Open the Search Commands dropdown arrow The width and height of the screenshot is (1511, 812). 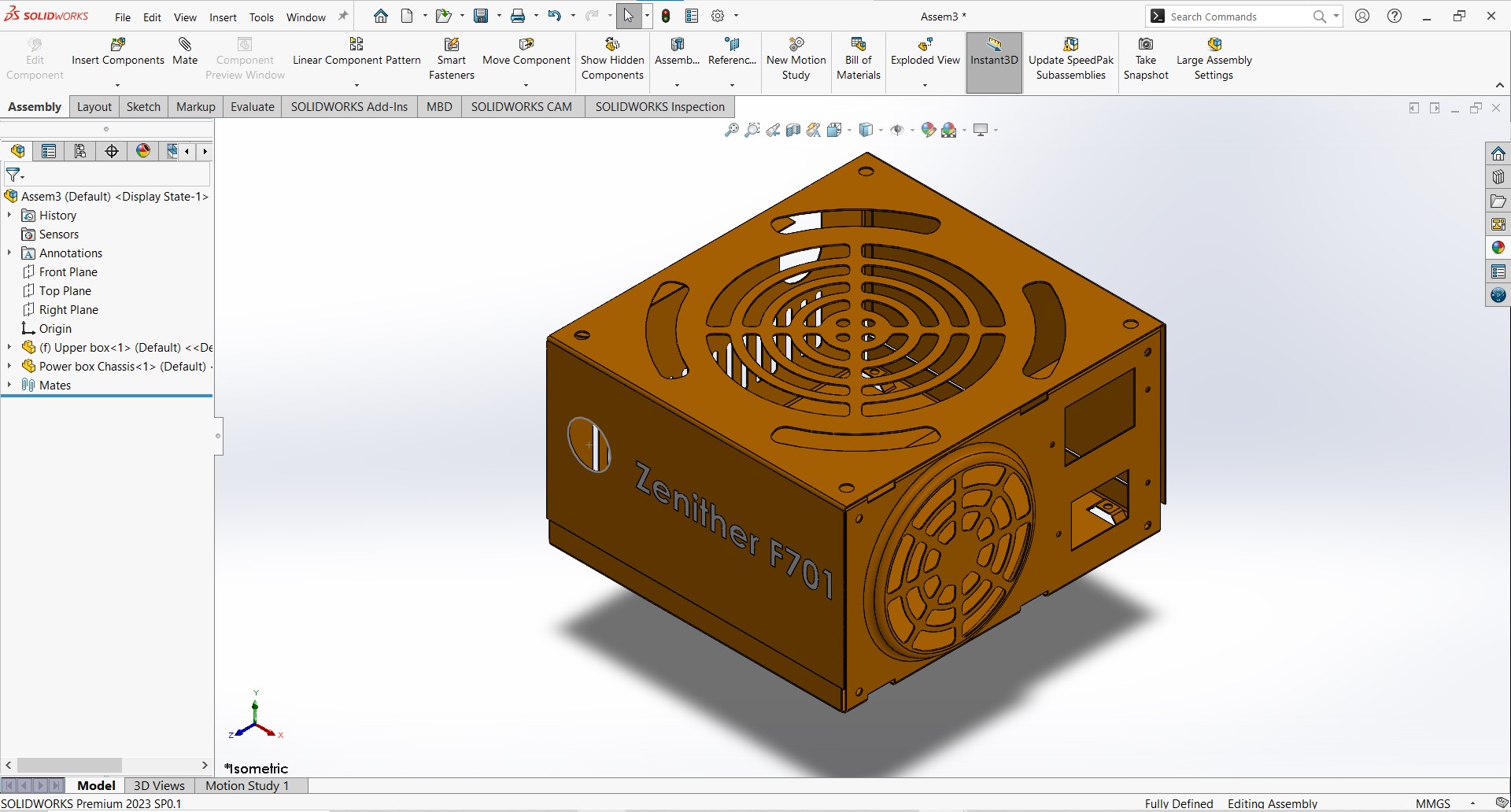(x=1336, y=16)
